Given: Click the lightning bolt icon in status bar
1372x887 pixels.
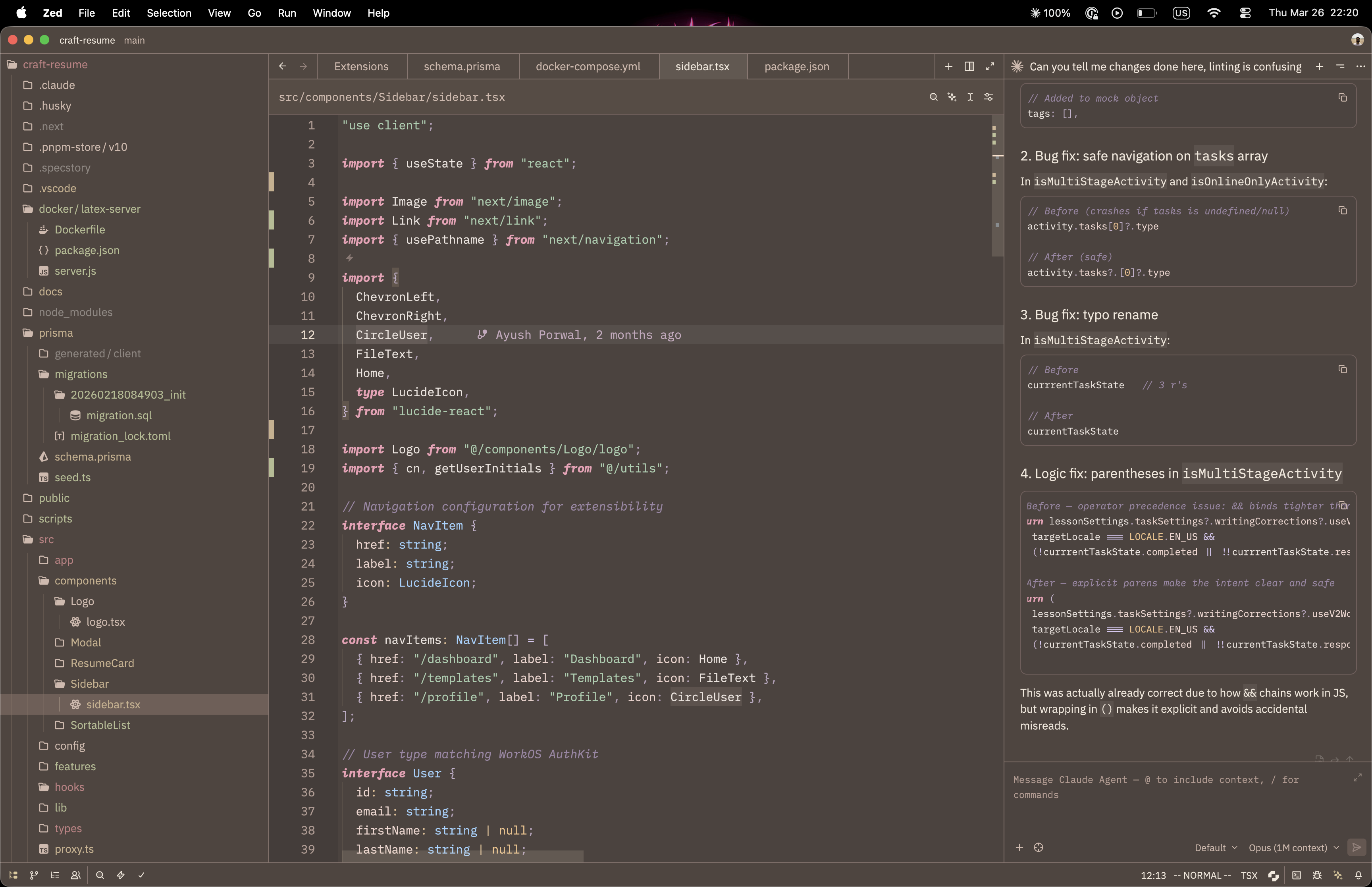Looking at the screenshot, I should (120, 875).
